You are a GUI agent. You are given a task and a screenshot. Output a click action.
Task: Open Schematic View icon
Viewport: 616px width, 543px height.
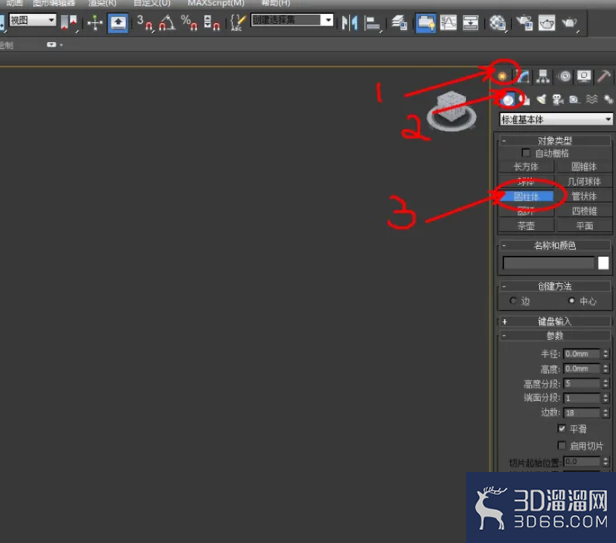point(470,22)
